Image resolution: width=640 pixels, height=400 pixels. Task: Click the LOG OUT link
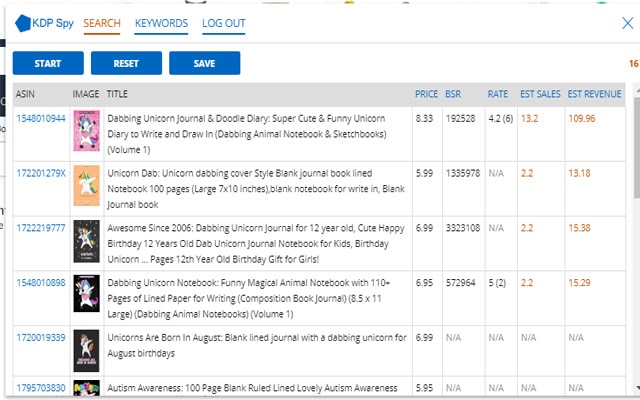tap(224, 23)
